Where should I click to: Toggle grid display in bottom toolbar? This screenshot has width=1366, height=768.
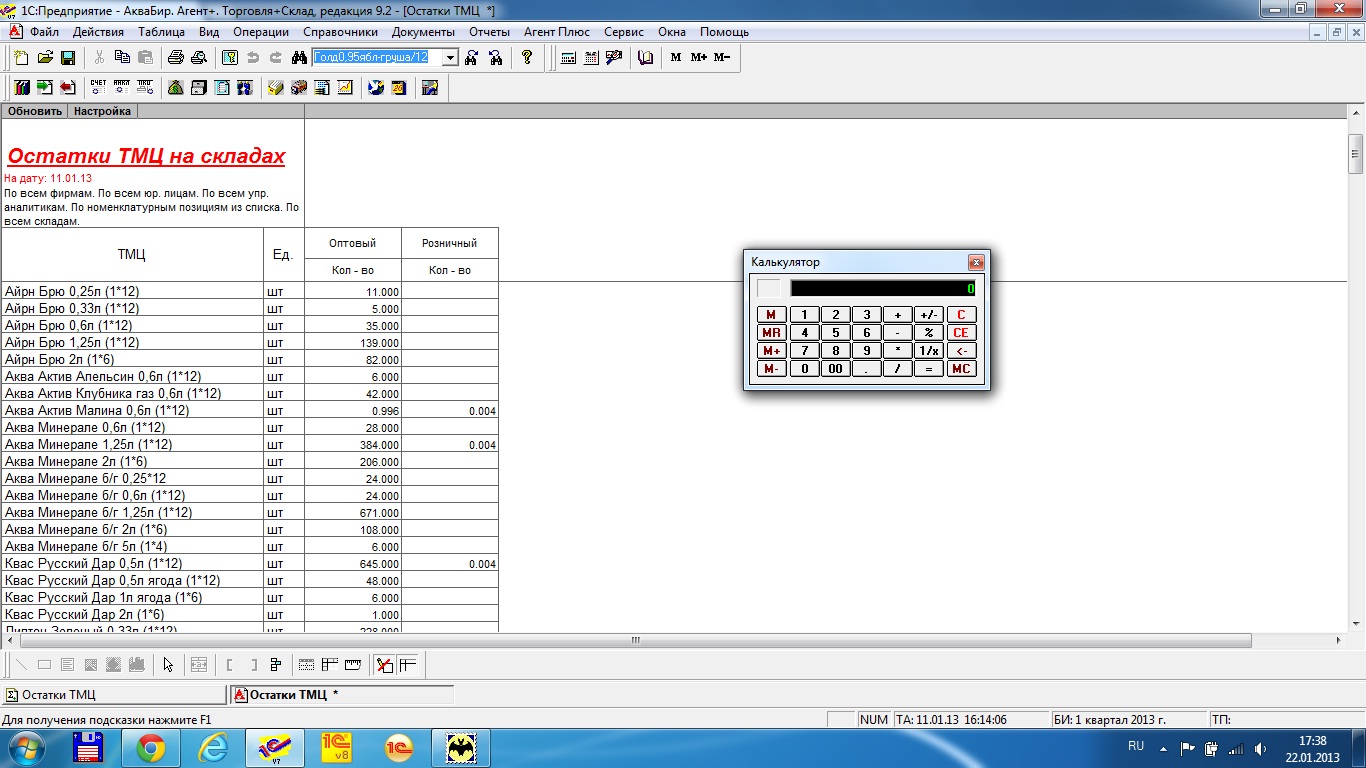pyautogui.click(x=306, y=664)
